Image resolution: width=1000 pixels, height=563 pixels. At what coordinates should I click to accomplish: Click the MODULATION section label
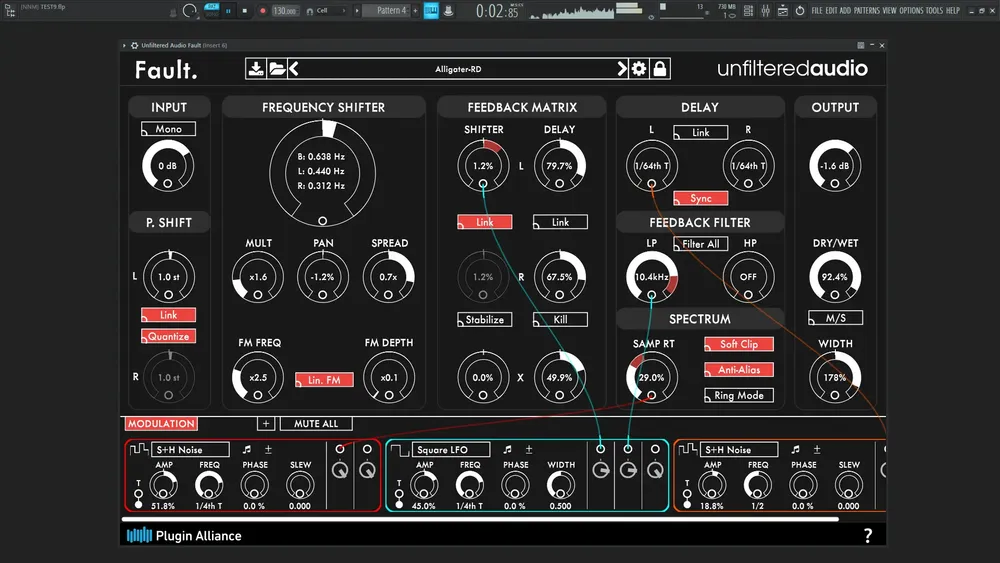click(x=161, y=423)
